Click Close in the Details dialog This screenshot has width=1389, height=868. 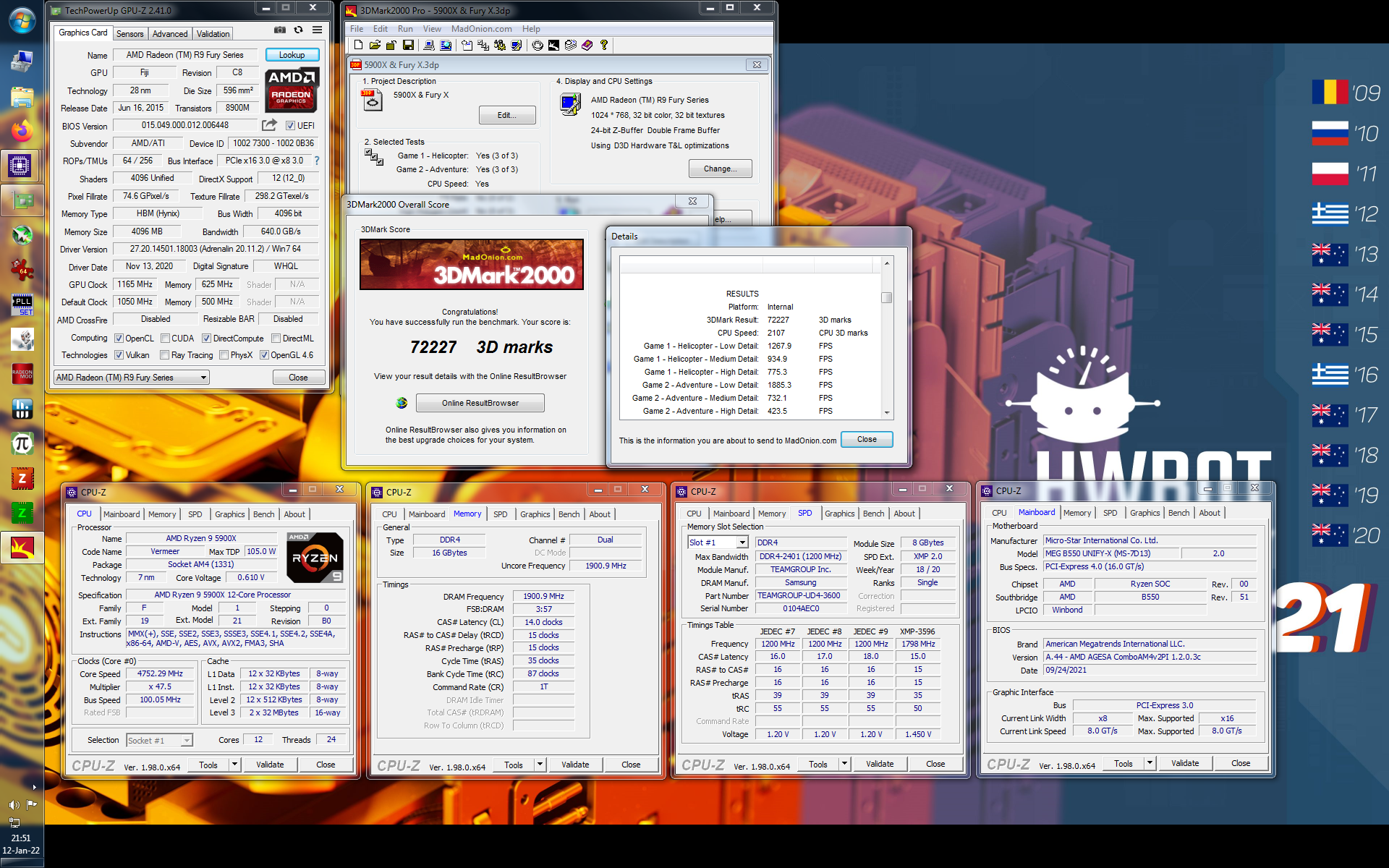[x=867, y=439]
